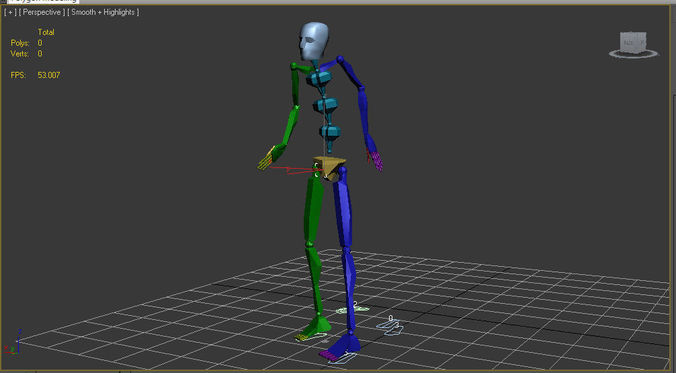This screenshot has height=373, width=676.
Task: Open the Smooth + Highlights shading menu
Action: pyautogui.click(x=103, y=12)
